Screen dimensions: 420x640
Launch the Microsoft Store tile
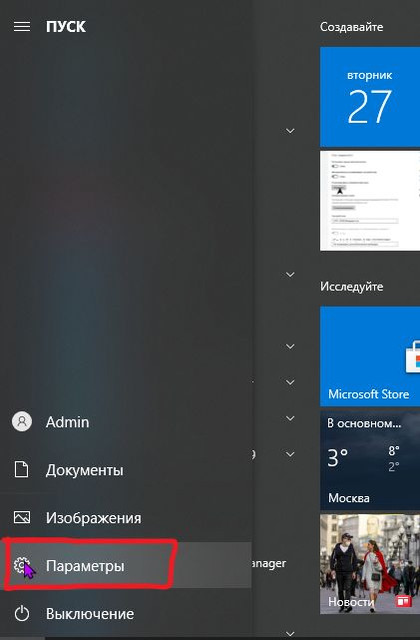tap(370, 356)
